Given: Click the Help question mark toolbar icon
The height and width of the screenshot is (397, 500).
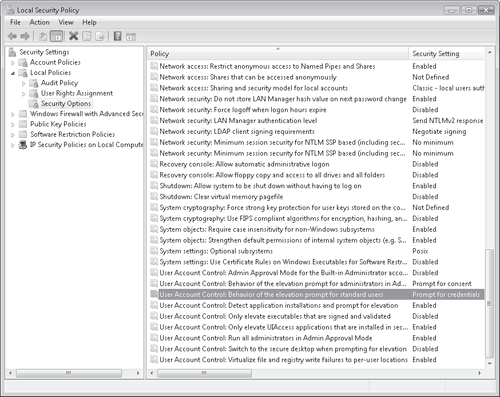Looking at the screenshot, I should click(117, 36).
